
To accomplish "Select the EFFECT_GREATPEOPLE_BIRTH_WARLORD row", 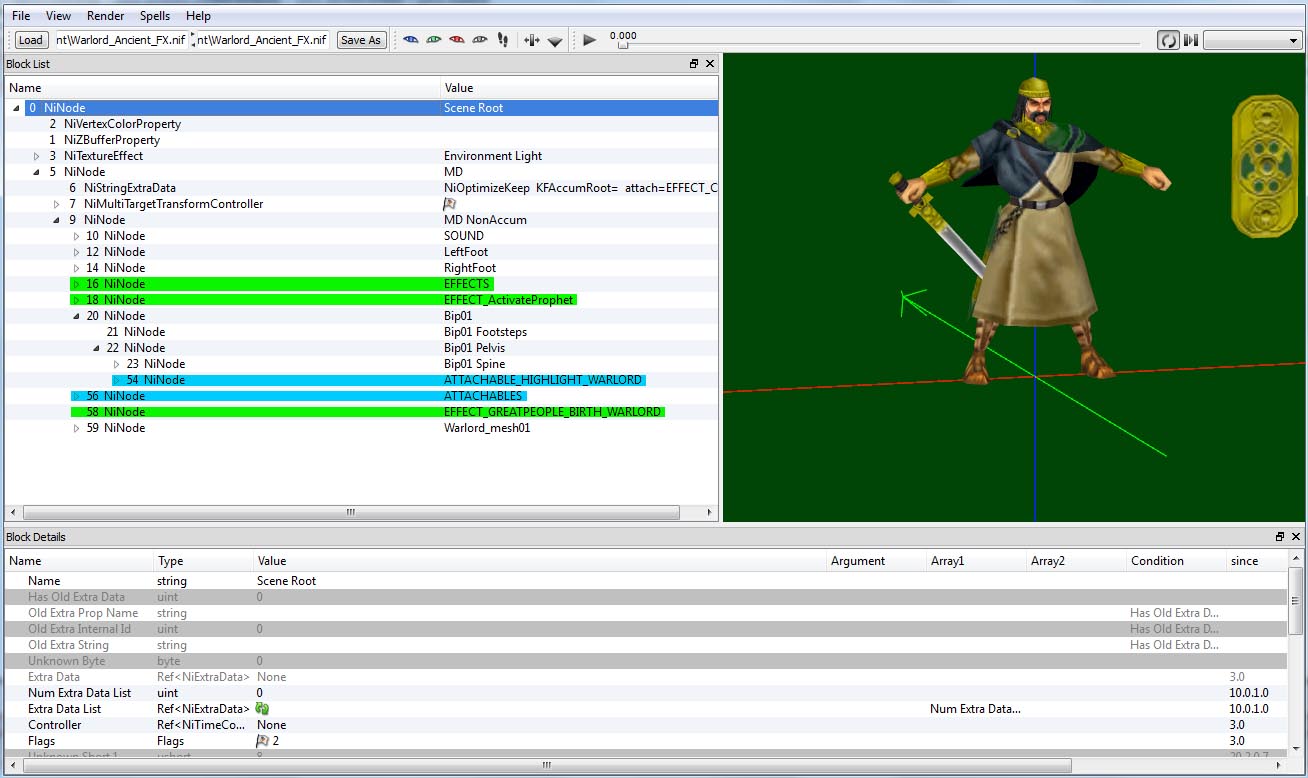I will point(361,412).
